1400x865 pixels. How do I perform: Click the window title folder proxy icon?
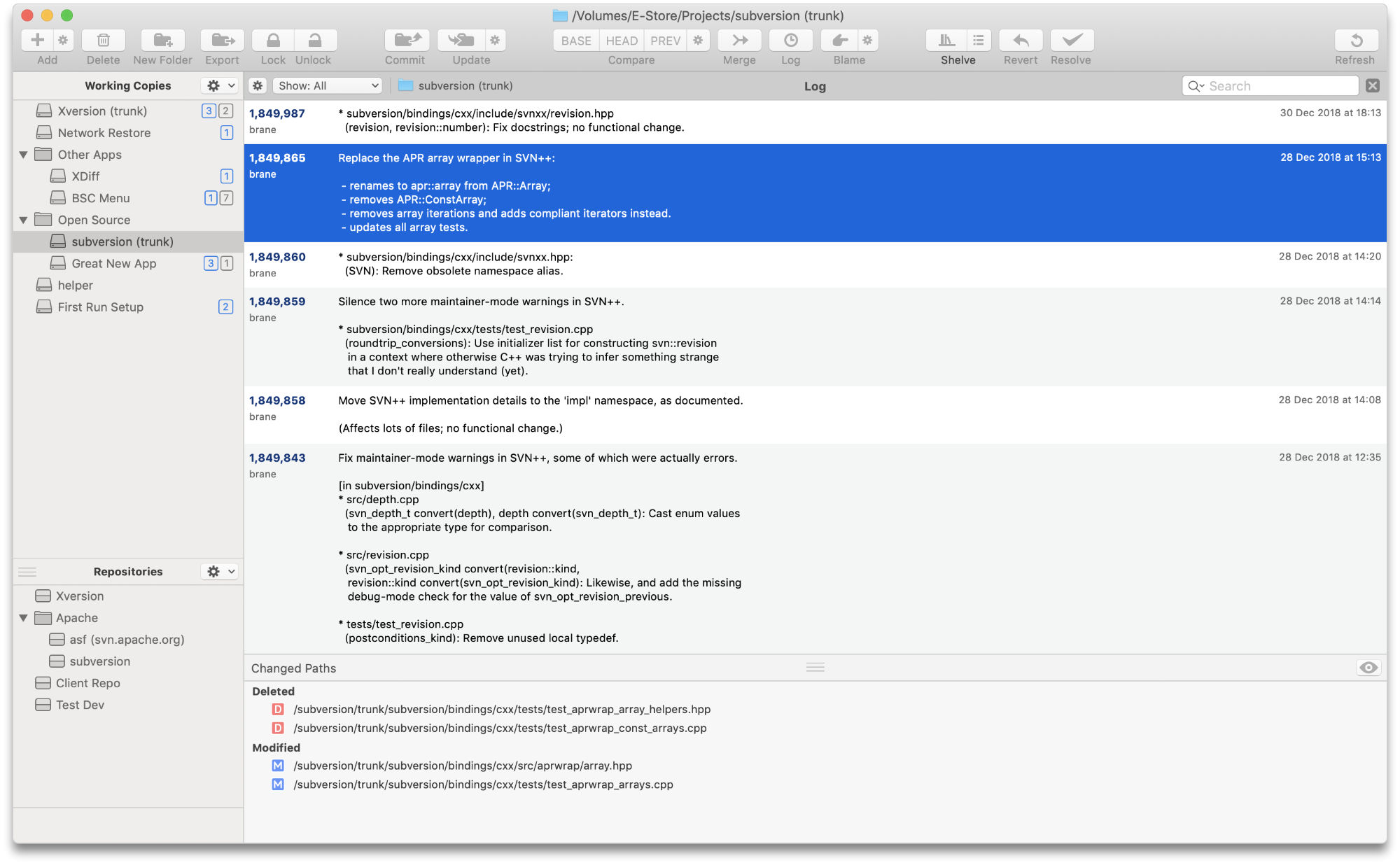click(x=560, y=15)
